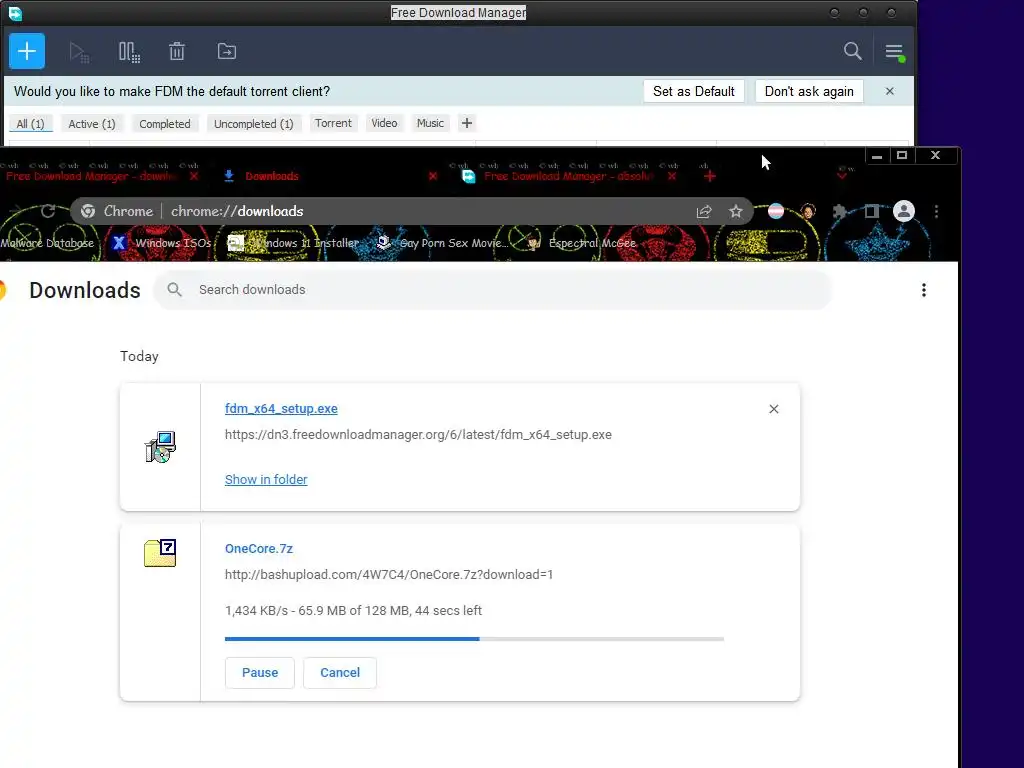This screenshot has height=768, width=1024.
Task: Open the Windows 11 Installer bookmark
Action: 293,243
